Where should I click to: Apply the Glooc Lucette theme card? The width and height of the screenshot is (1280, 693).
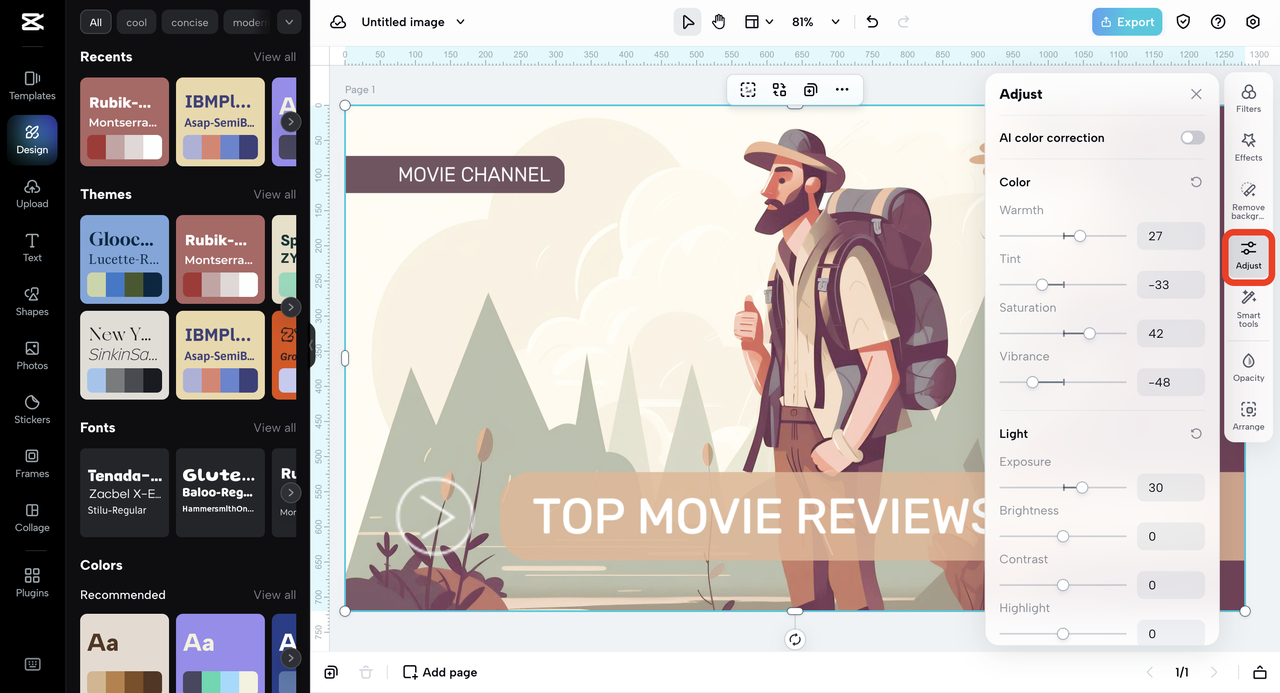(125, 259)
